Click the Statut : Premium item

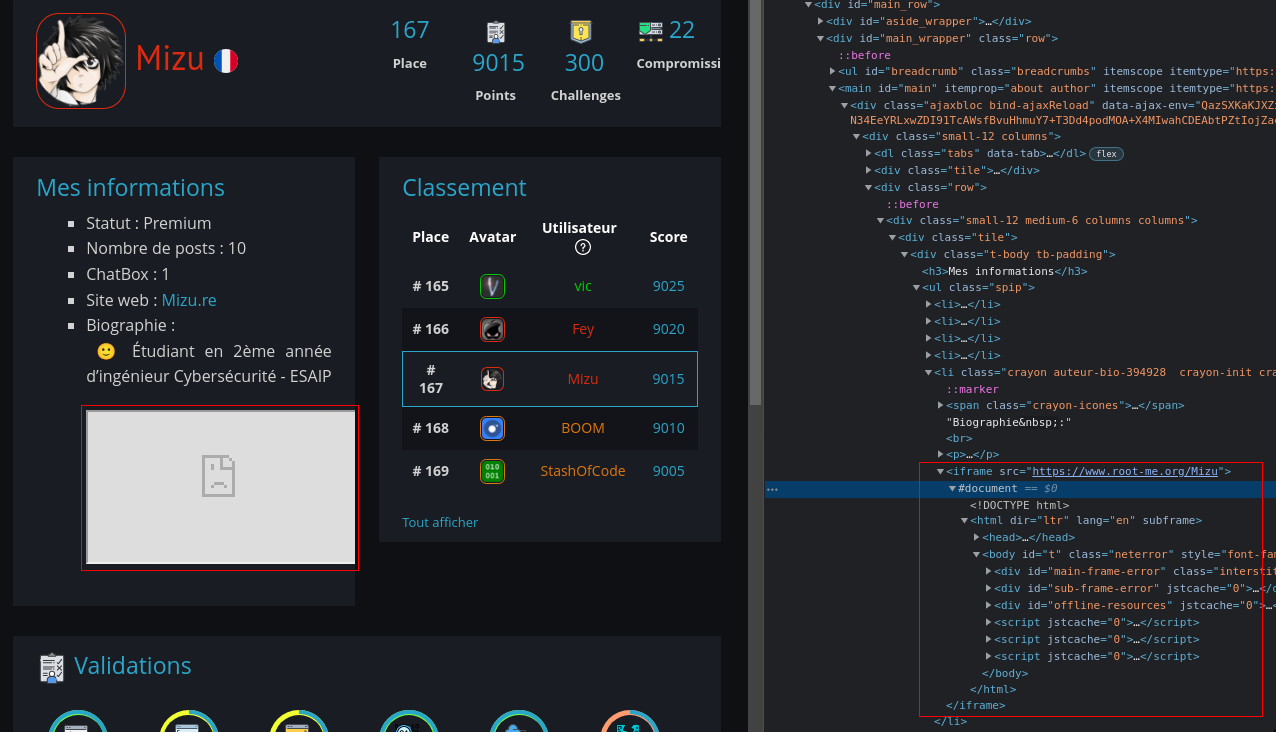point(149,223)
